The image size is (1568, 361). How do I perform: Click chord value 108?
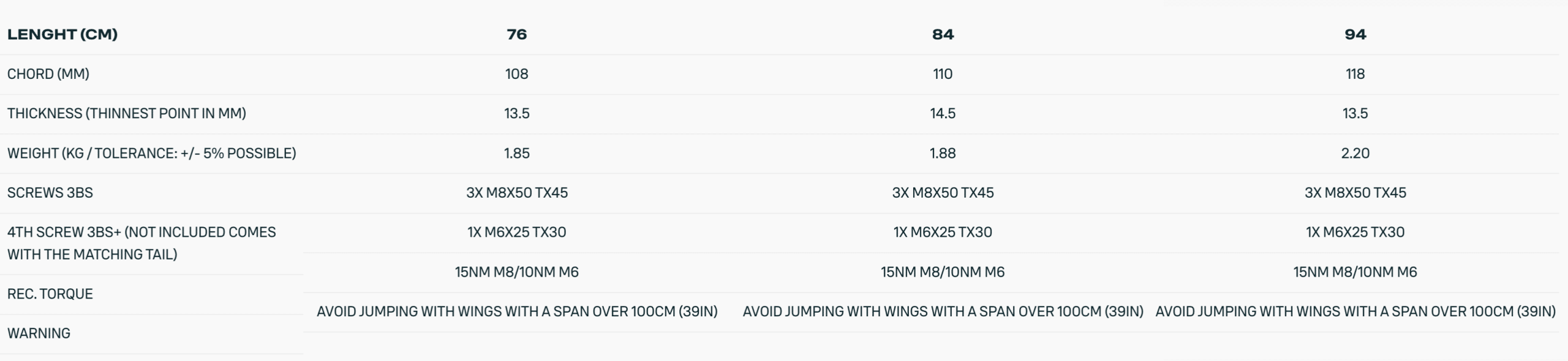tap(516, 74)
